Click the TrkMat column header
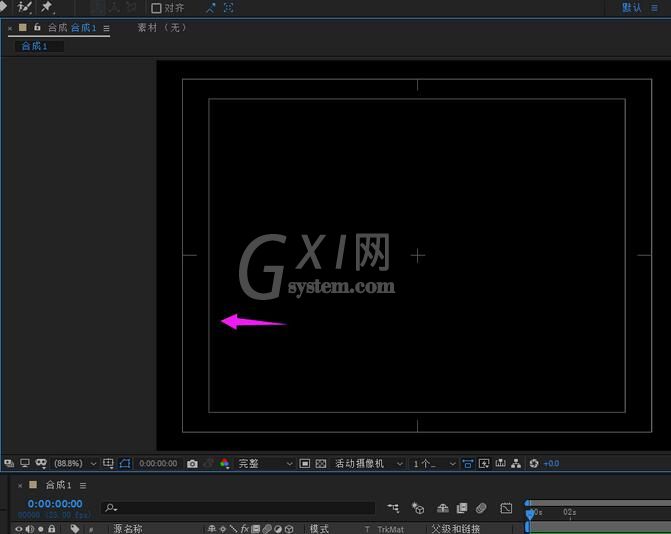 point(390,530)
